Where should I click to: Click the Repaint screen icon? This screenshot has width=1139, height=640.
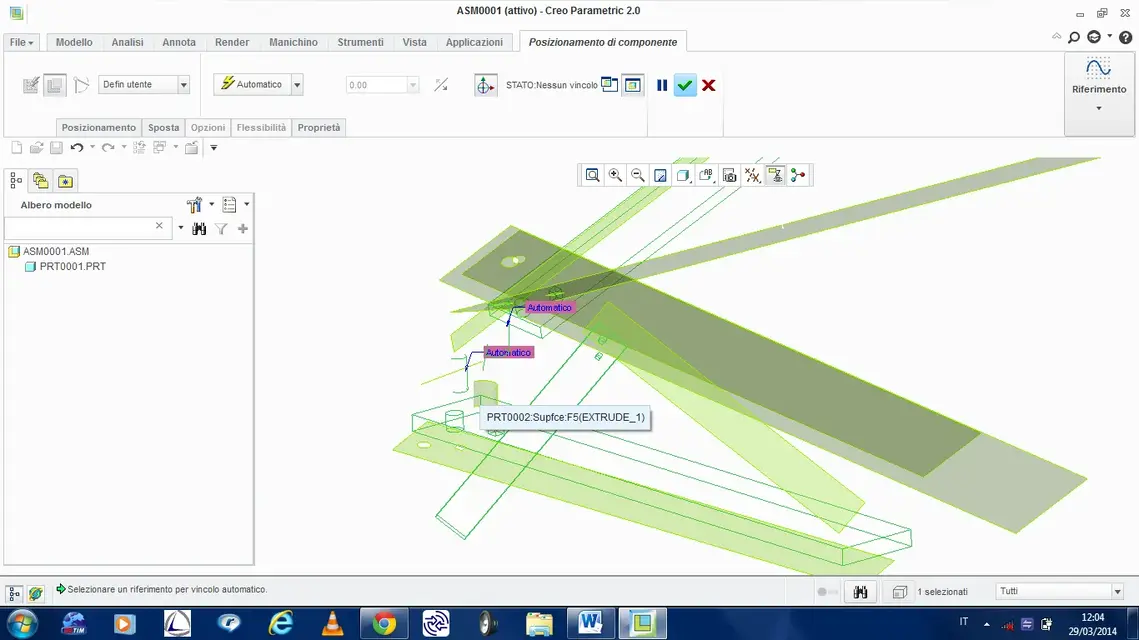click(x=660, y=175)
